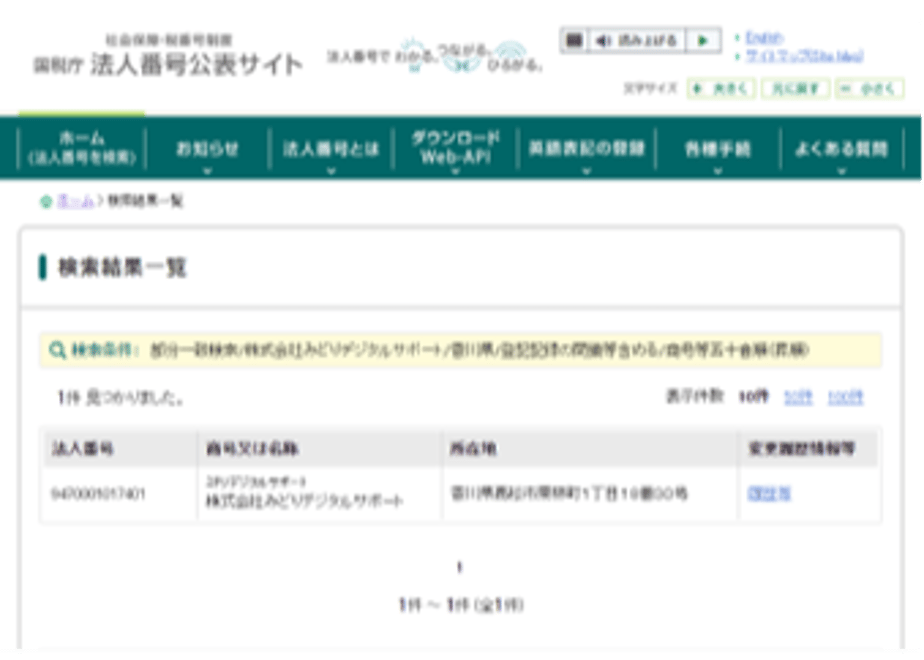
Task: Open the ダウンロード Web-API navigation menu
Action: pos(455,147)
